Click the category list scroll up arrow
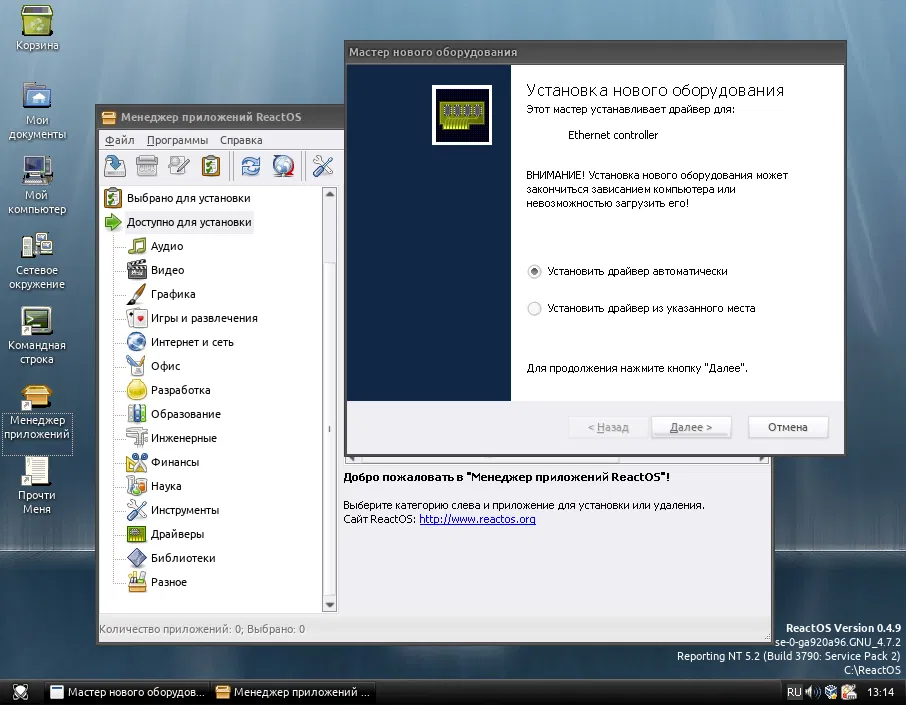This screenshot has width=906, height=705. [329, 194]
